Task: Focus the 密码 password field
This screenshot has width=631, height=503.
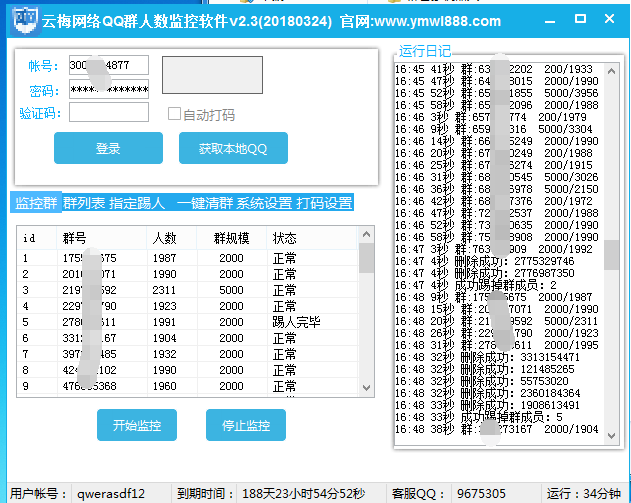Action: 109,89
